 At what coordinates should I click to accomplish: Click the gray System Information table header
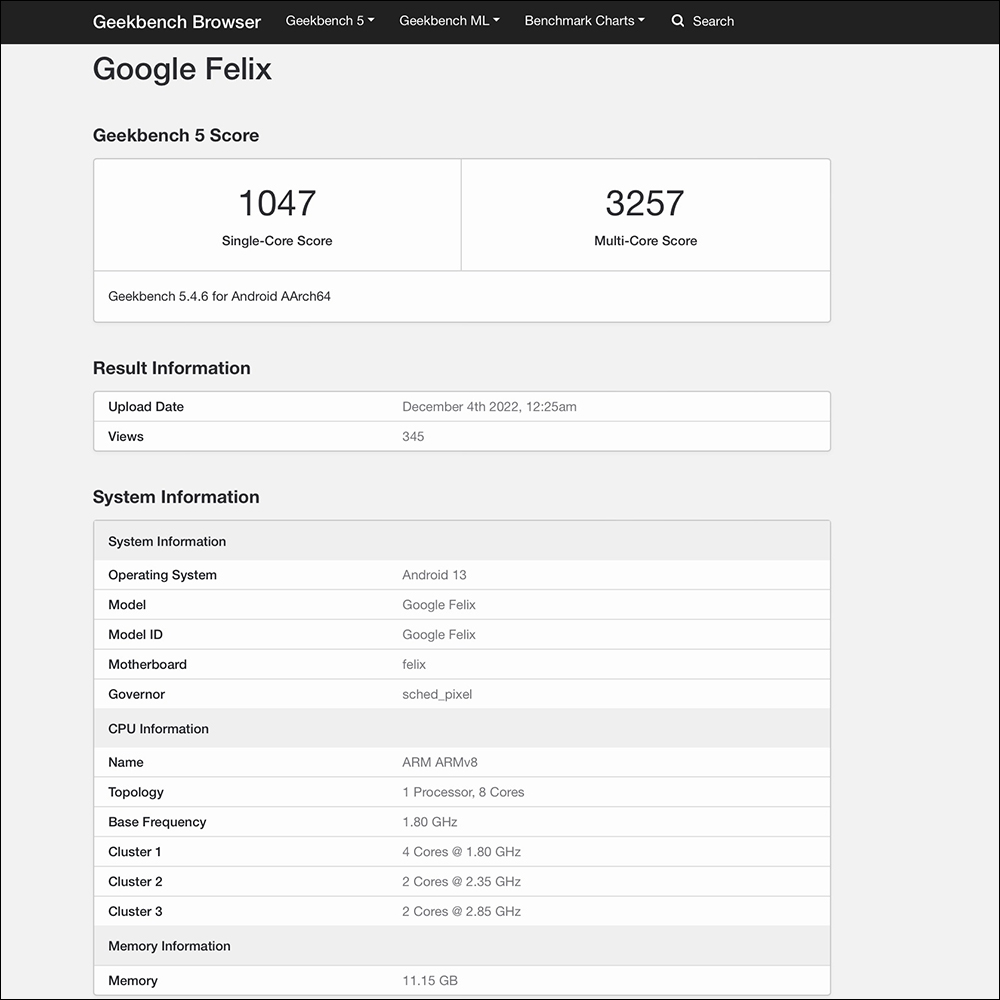click(x=462, y=541)
